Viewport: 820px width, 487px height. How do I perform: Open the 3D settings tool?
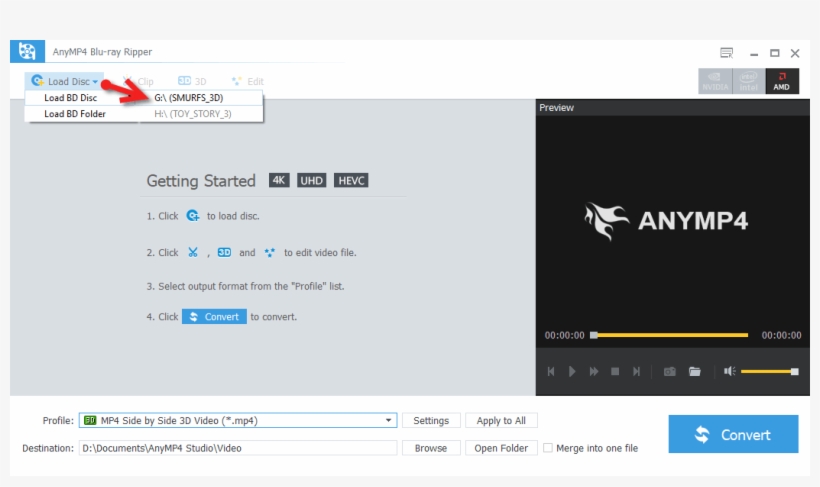(192, 81)
